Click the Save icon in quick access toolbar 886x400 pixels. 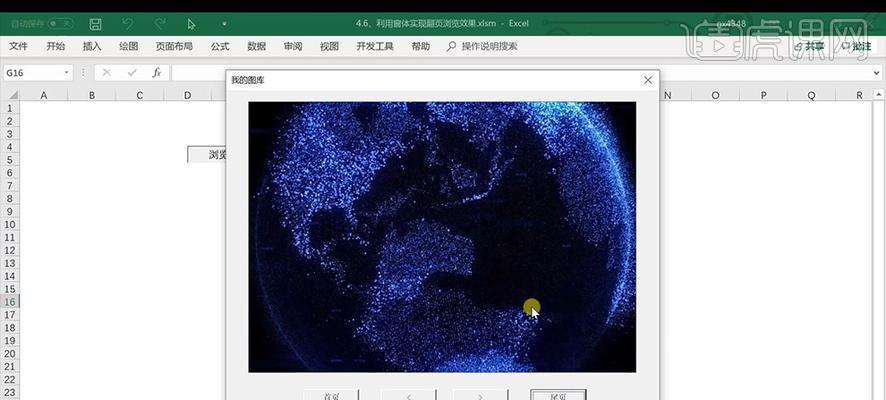[95, 24]
